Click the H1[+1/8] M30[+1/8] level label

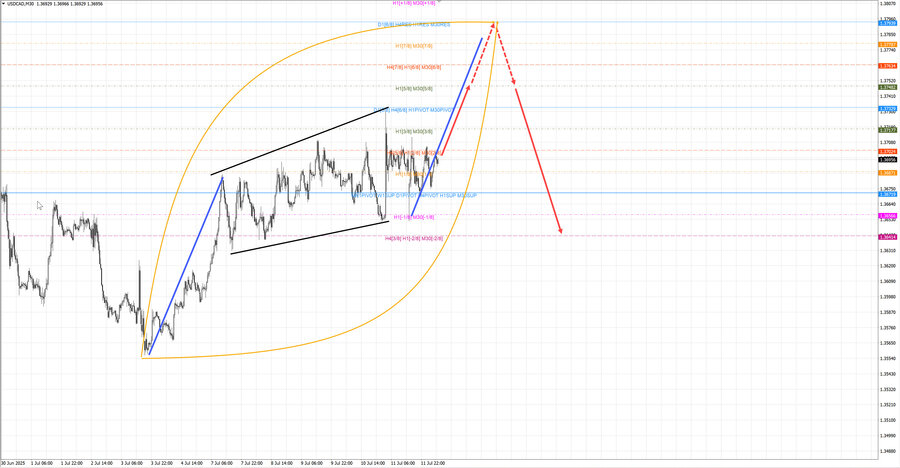click(414, 3)
